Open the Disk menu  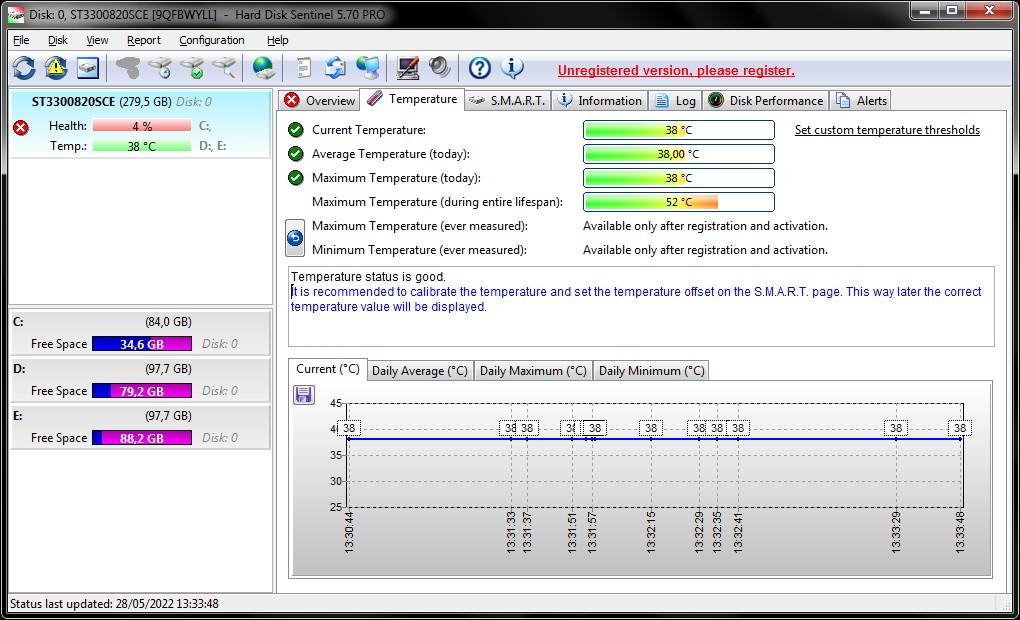pos(57,40)
